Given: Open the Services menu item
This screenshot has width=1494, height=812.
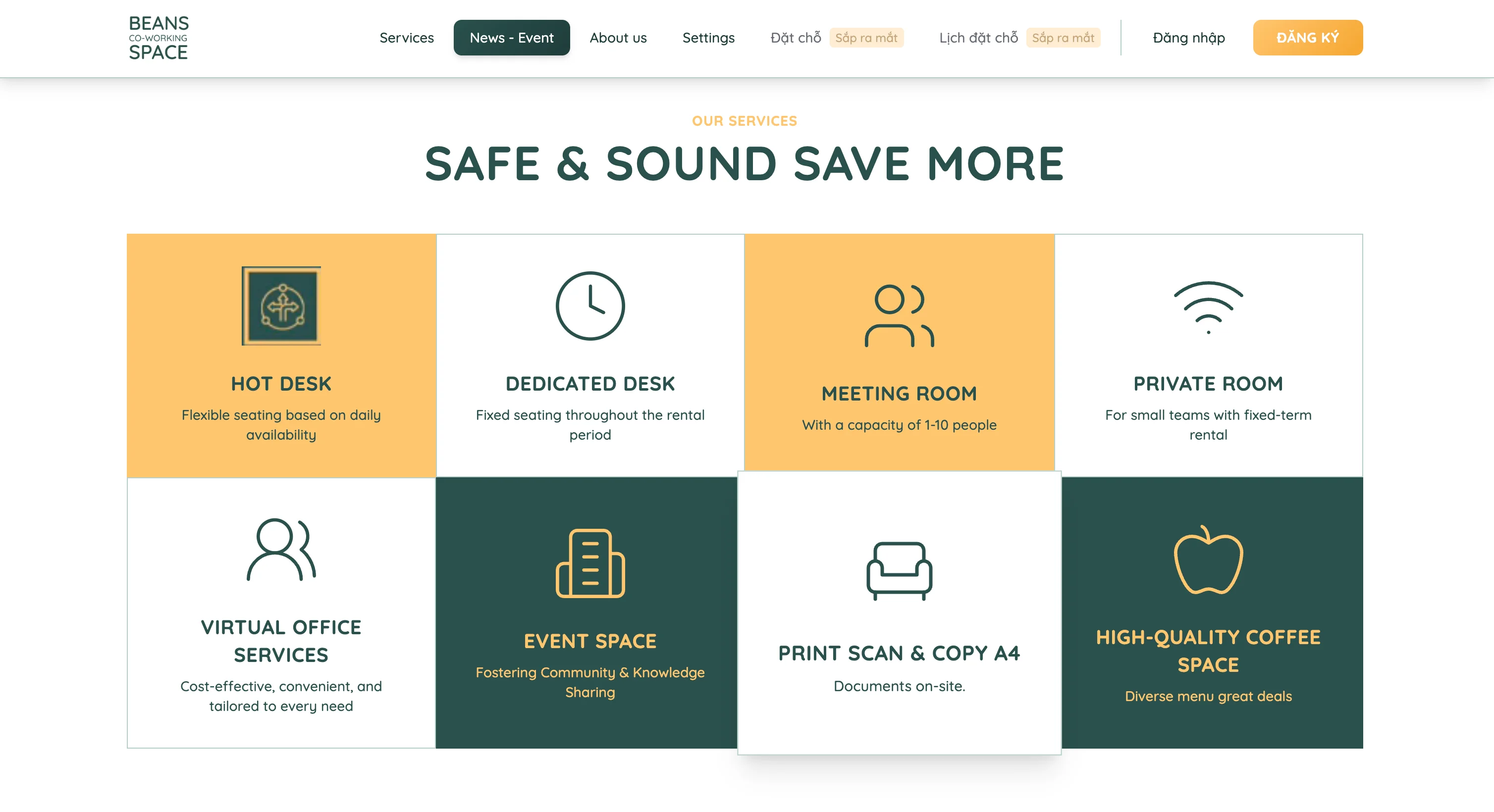Looking at the screenshot, I should pos(407,38).
